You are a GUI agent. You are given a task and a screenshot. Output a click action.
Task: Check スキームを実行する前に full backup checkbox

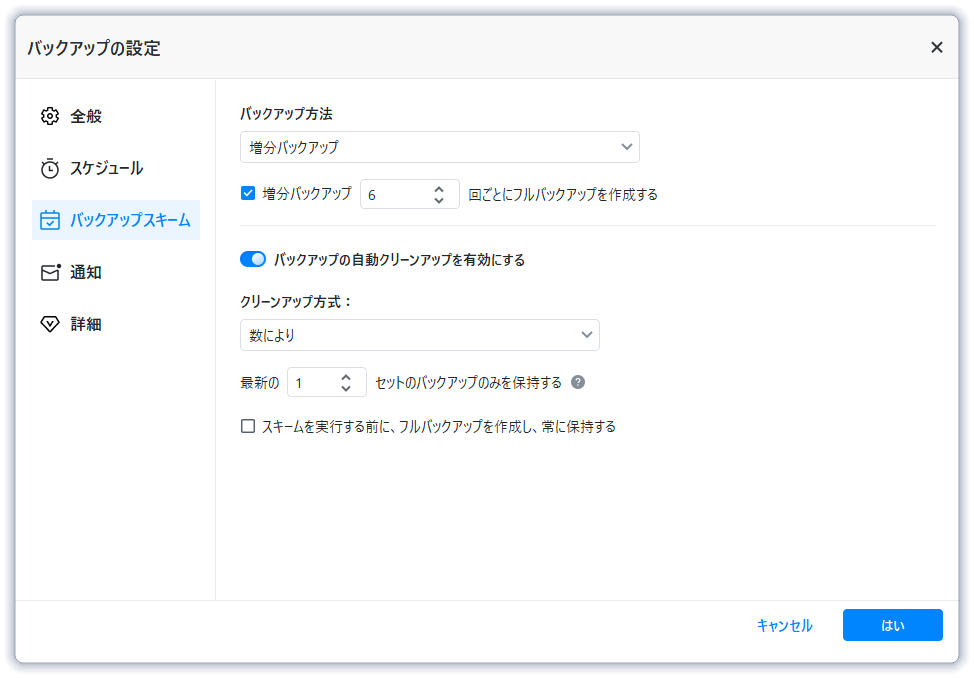pyautogui.click(x=248, y=426)
